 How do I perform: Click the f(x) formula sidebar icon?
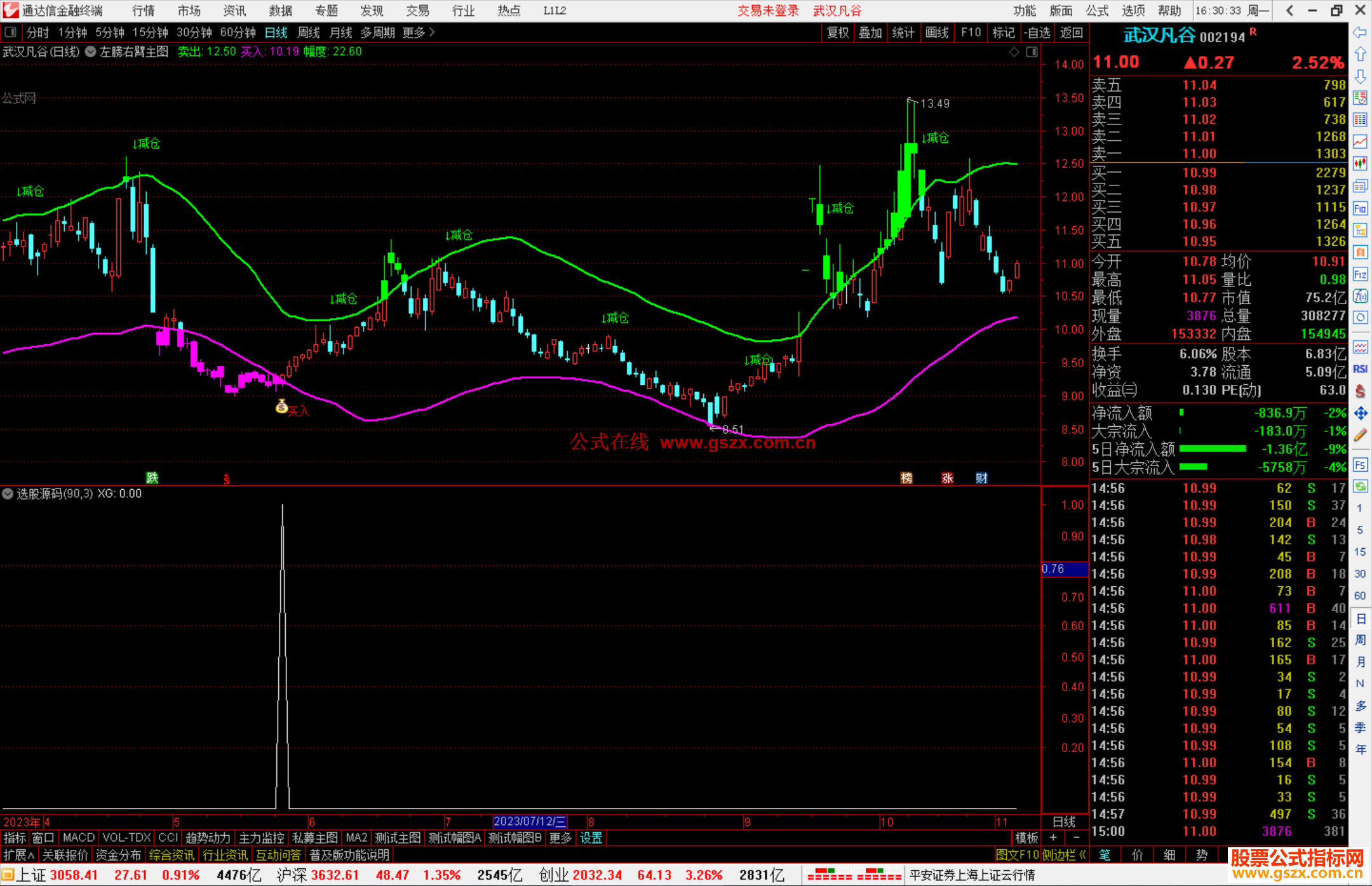pyautogui.click(x=1360, y=297)
